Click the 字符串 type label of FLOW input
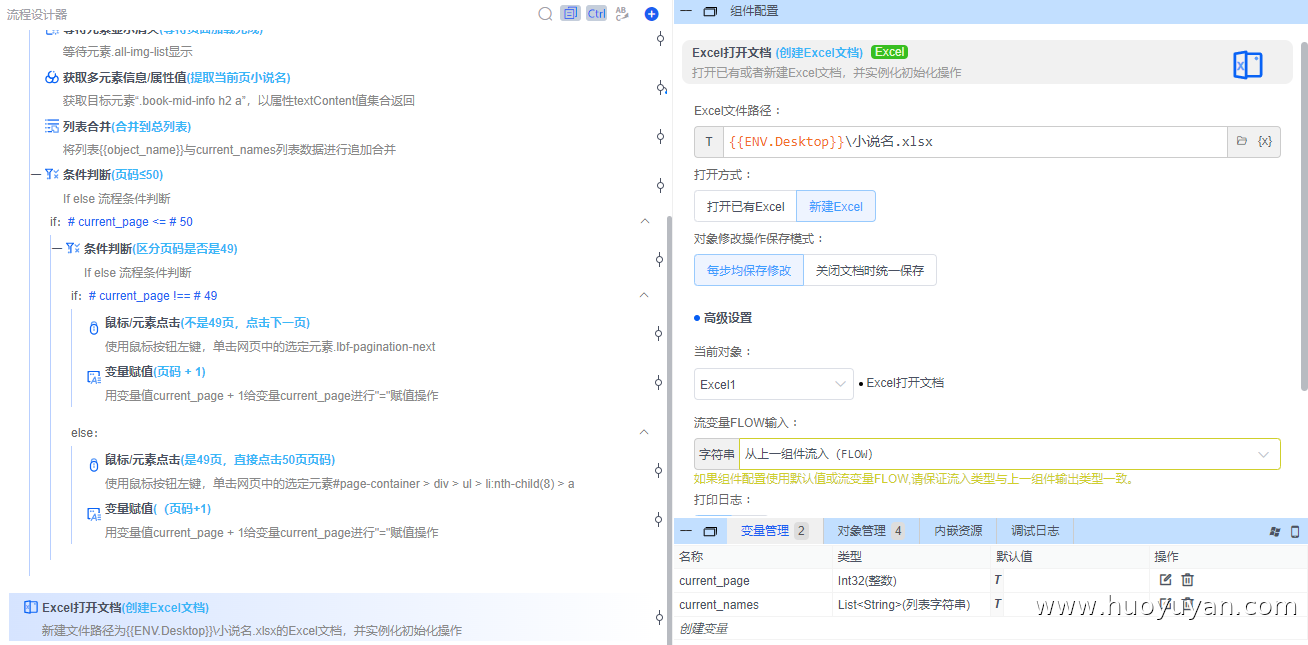 717,454
